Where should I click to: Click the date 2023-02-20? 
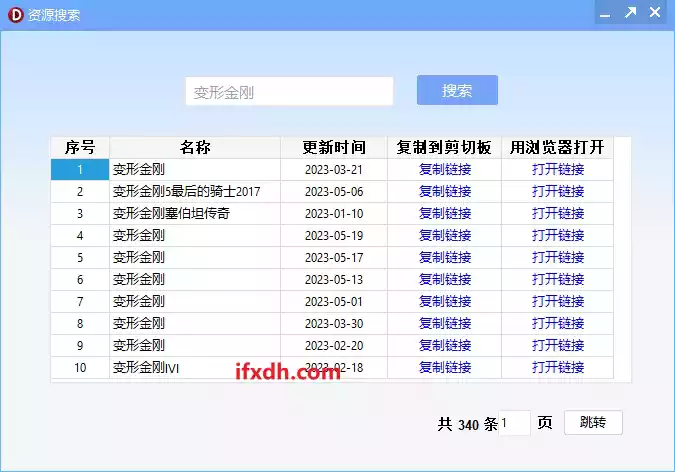(x=334, y=346)
